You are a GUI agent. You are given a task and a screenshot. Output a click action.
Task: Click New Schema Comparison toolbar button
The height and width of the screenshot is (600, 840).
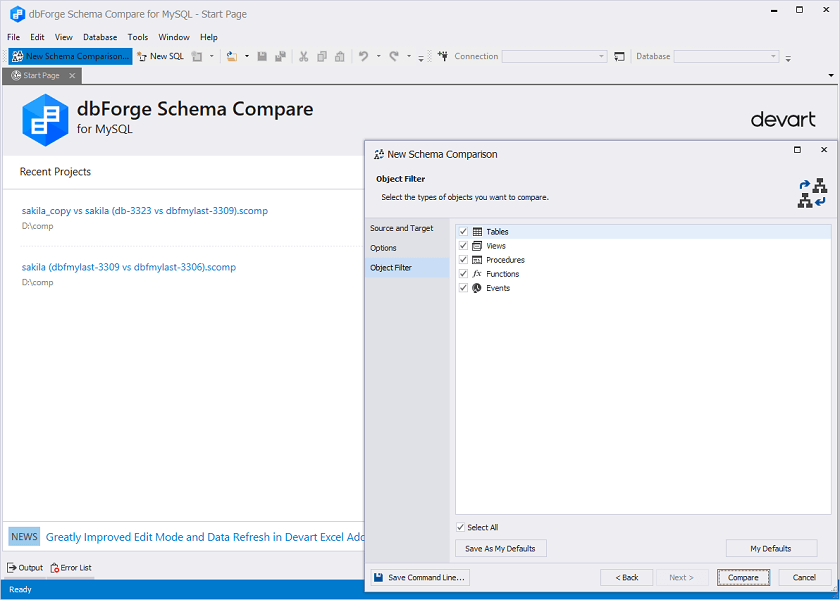(70, 56)
